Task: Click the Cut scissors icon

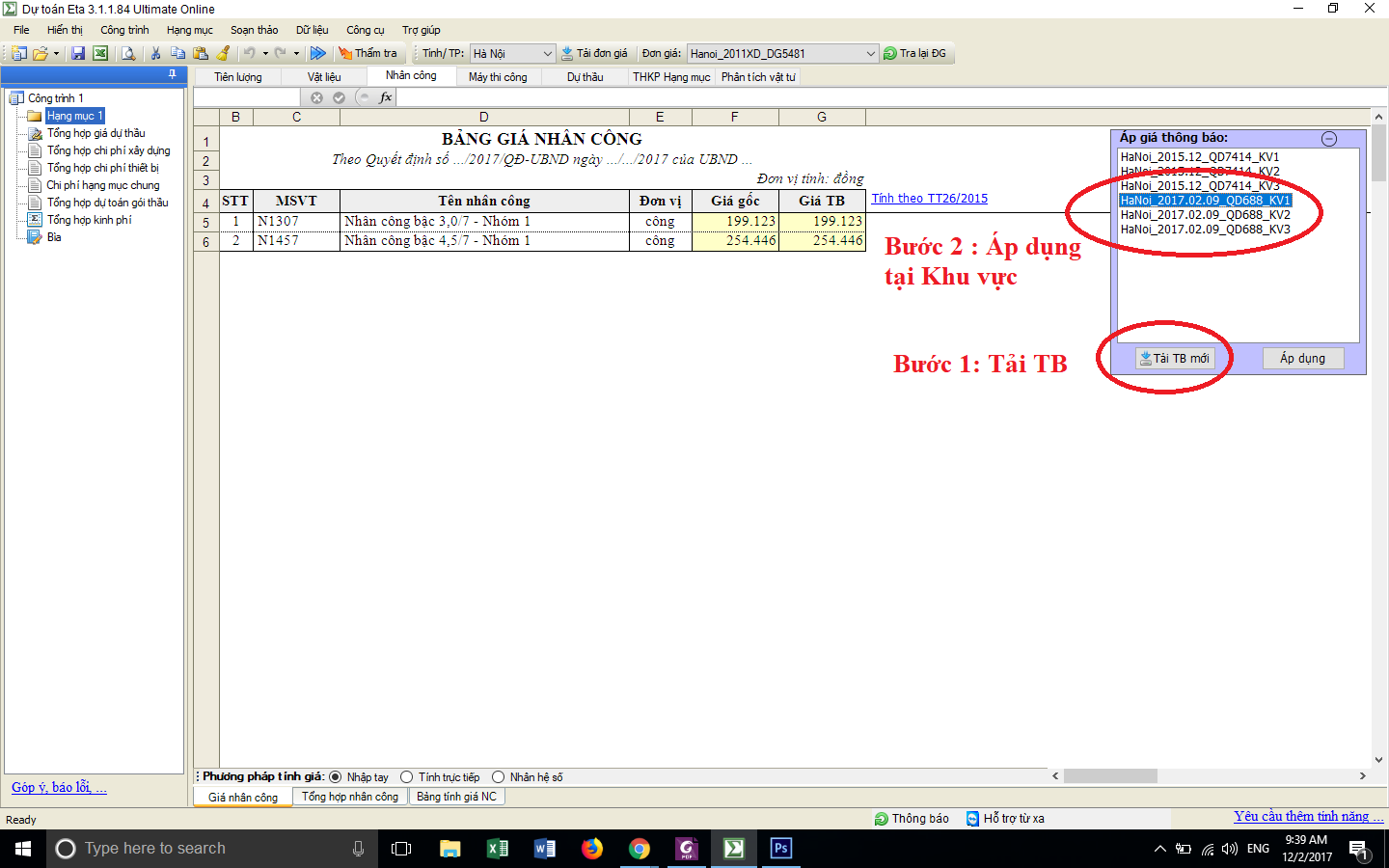Action: (x=155, y=54)
